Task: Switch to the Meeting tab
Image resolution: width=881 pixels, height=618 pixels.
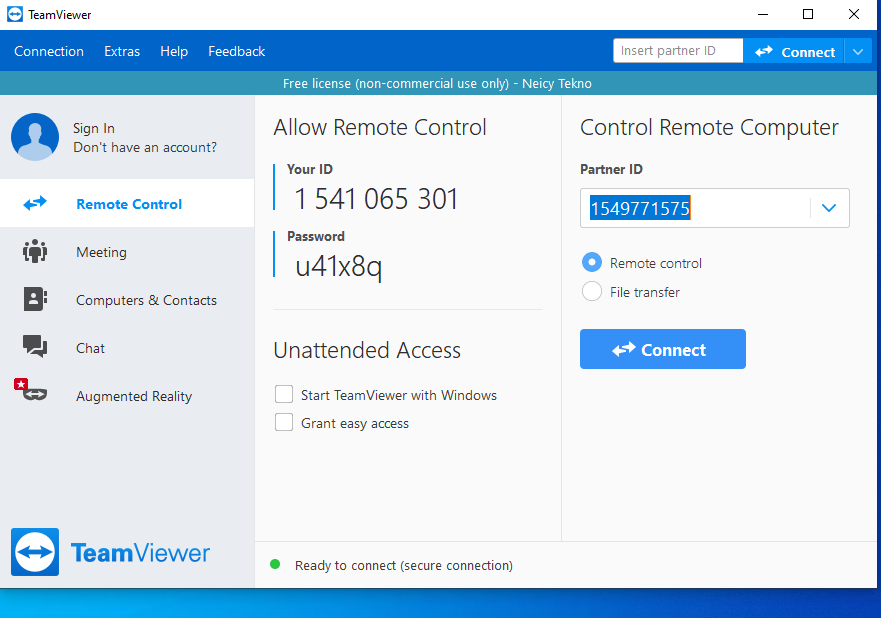Action: click(x=127, y=252)
